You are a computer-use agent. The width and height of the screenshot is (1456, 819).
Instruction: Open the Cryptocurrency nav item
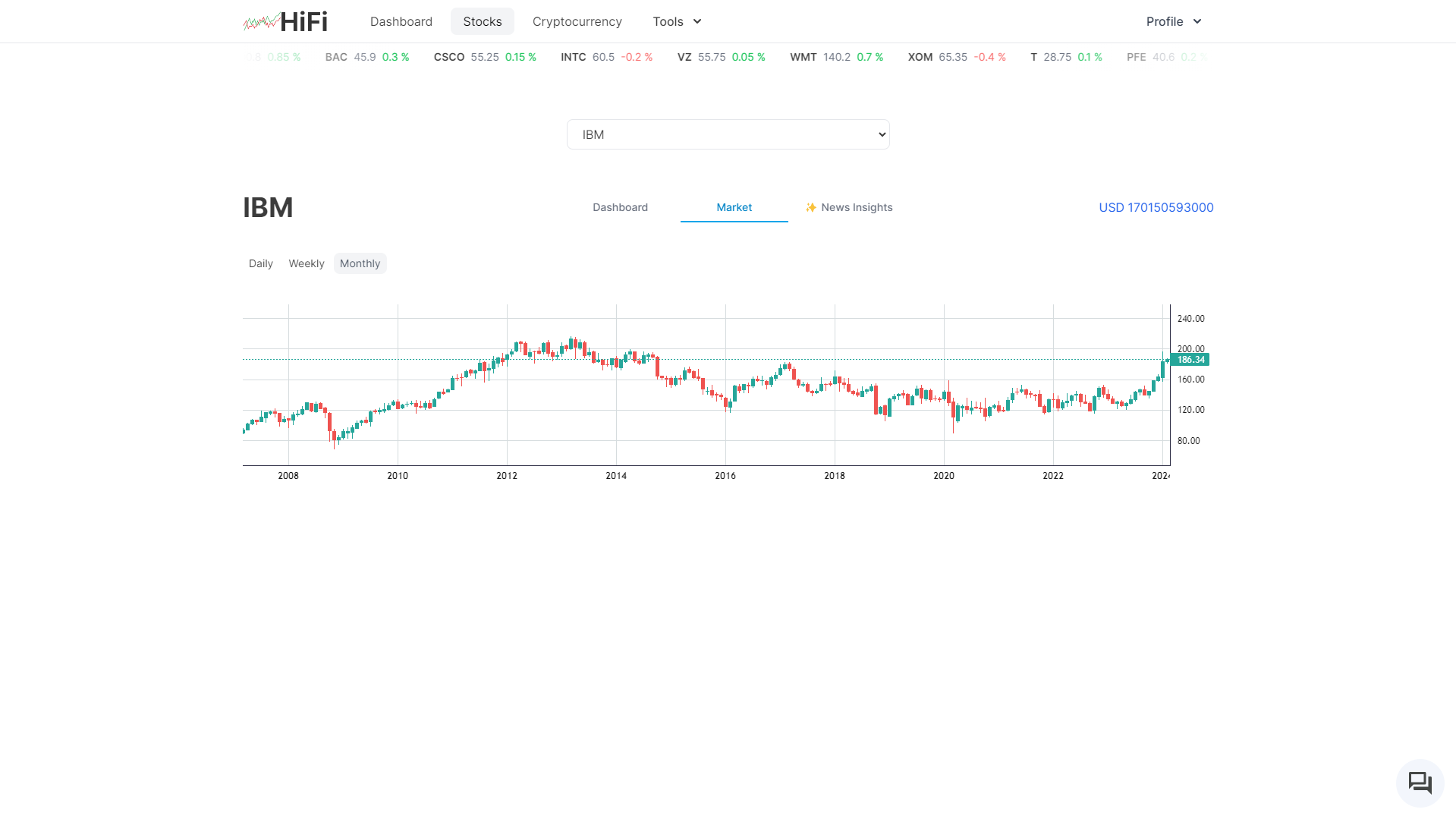pos(577,21)
